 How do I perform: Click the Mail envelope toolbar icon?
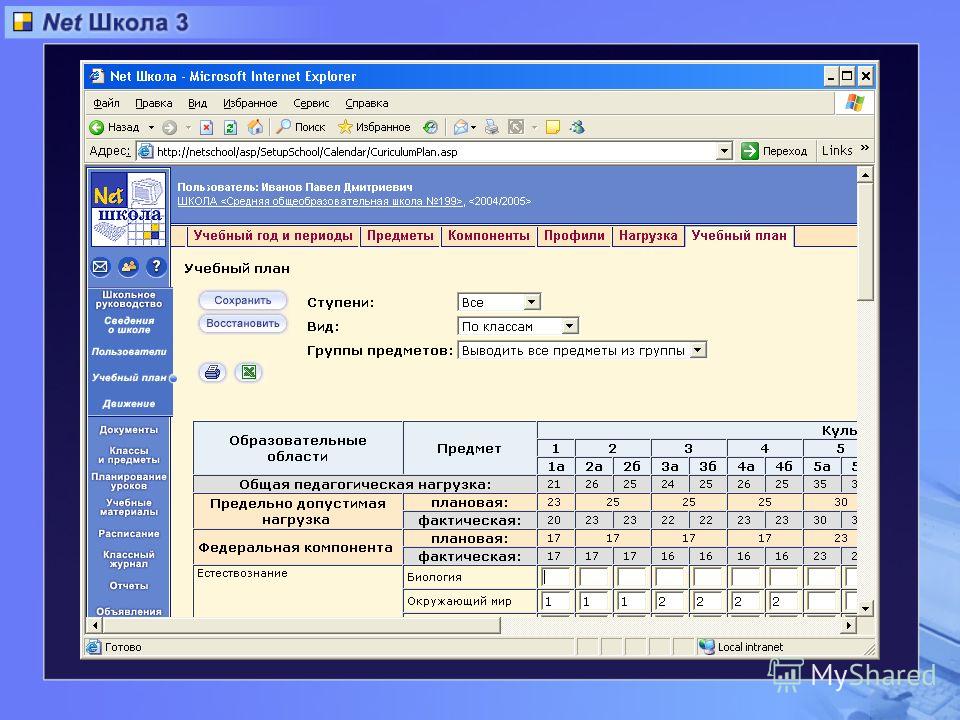[x=460, y=127]
